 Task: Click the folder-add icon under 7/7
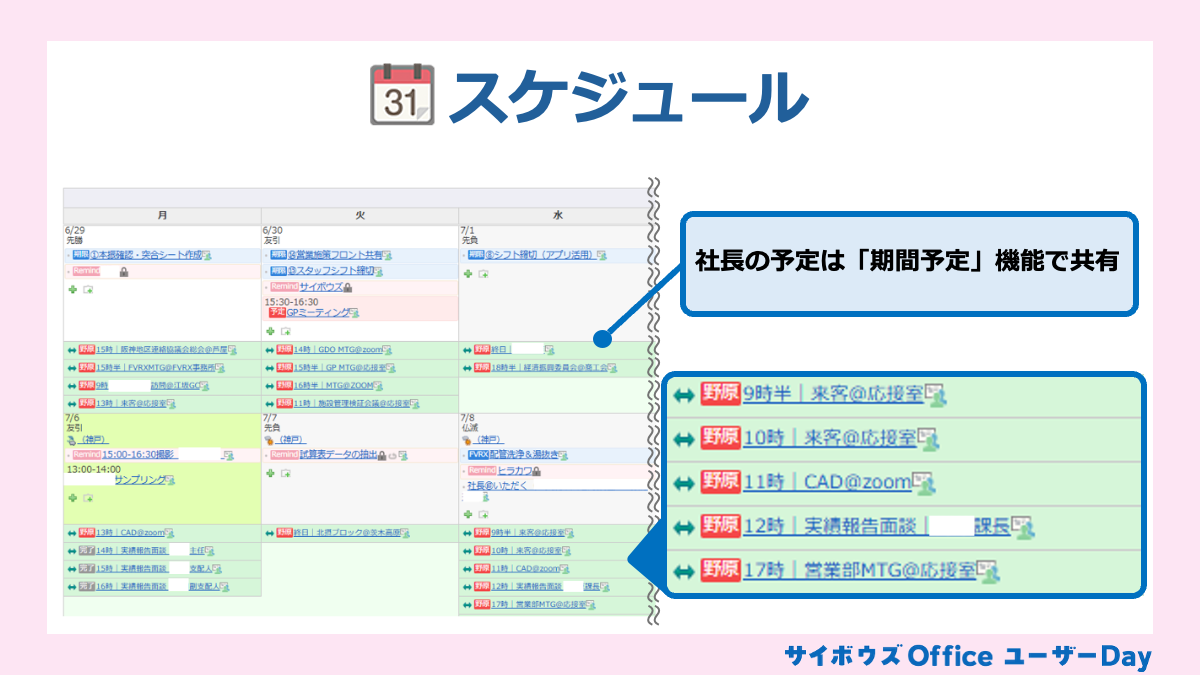[x=286, y=473]
